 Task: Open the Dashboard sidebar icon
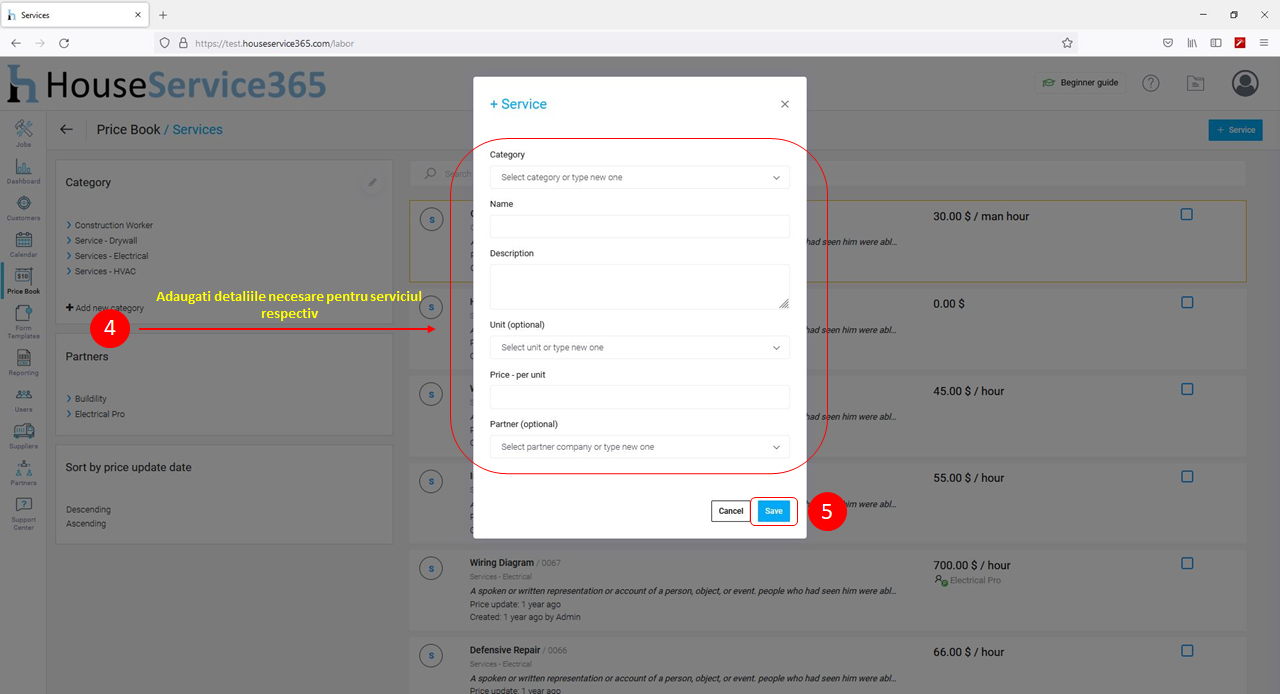[23, 169]
